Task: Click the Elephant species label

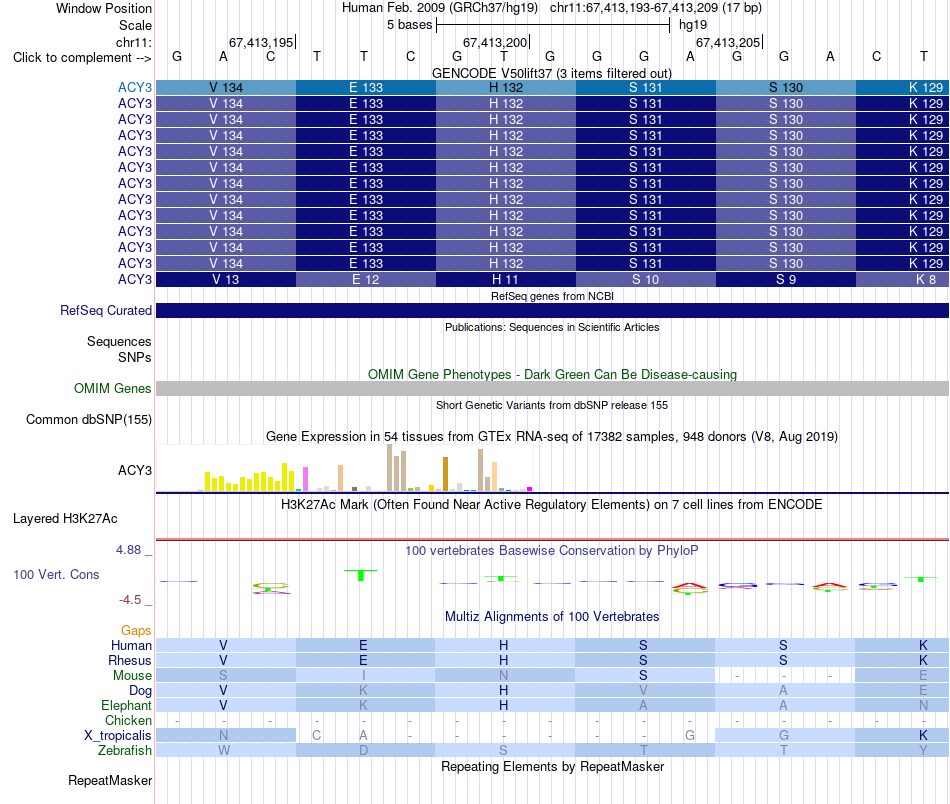Action: pos(126,705)
